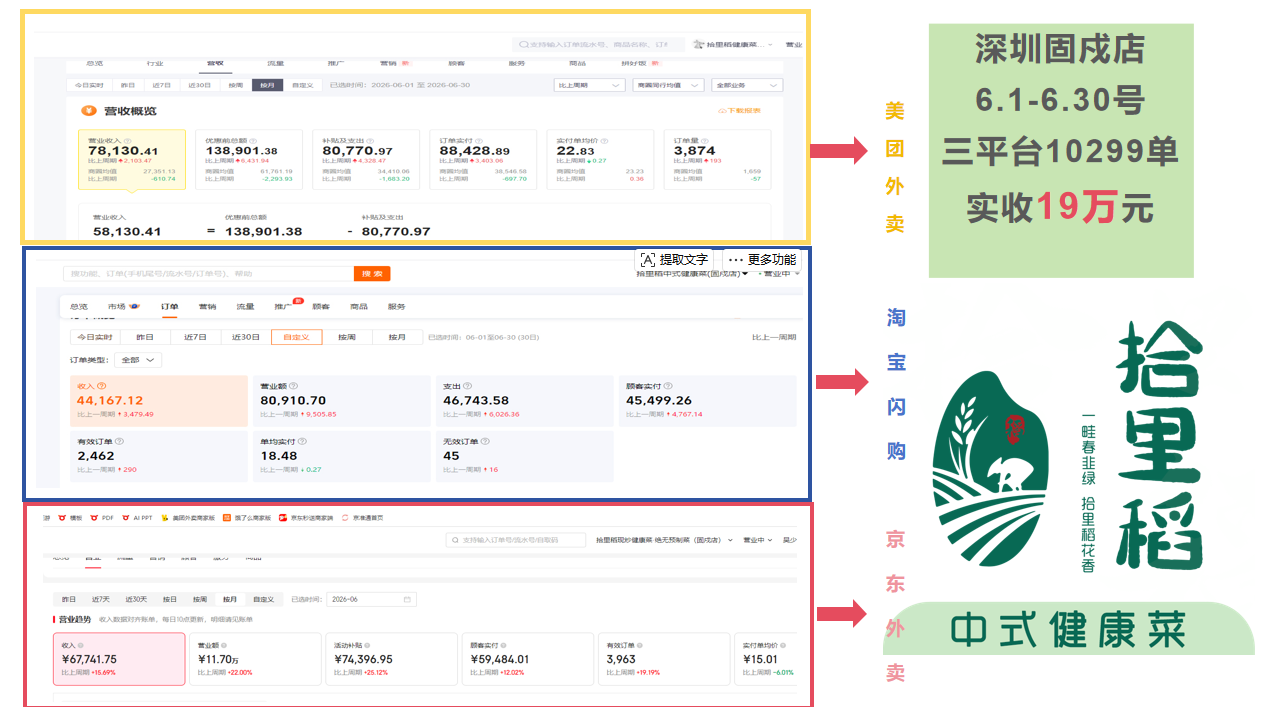Screen dimensions: 1266x707
Task: Click search icon in JD order search box
Action: pos(456,540)
